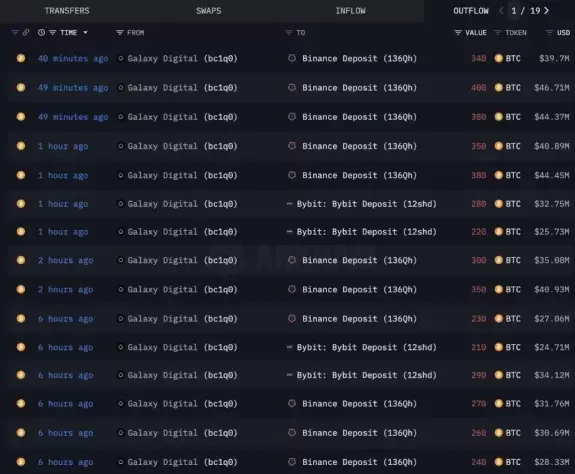Expand the TIME sort dropdown arrow
This screenshot has height=474, width=575.
[85, 33]
